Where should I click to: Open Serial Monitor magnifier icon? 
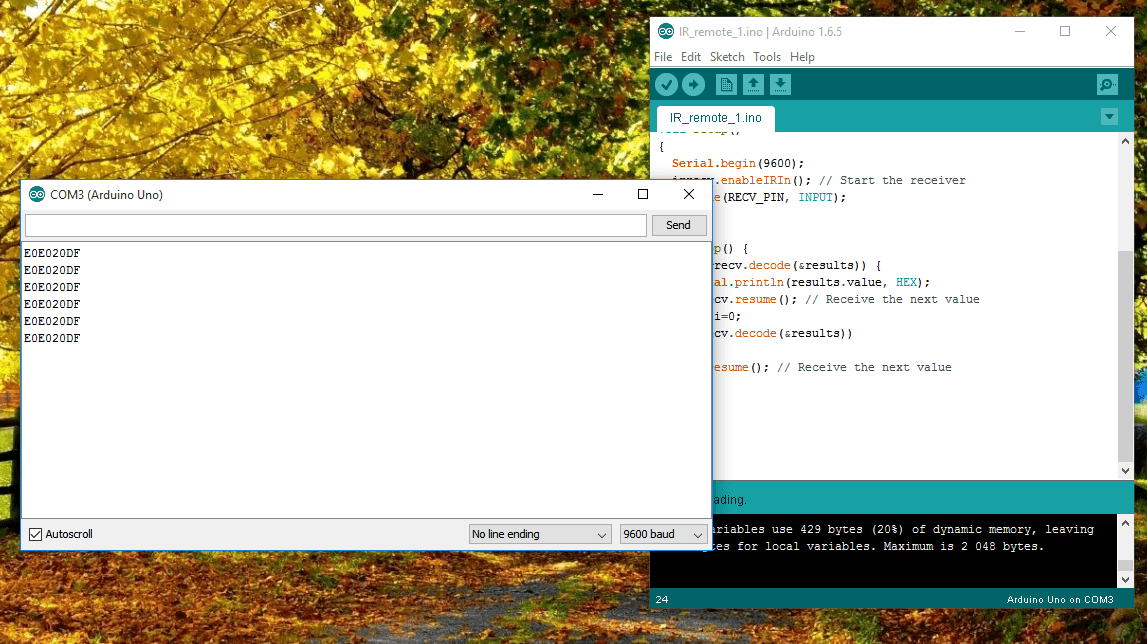point(1107,85)
